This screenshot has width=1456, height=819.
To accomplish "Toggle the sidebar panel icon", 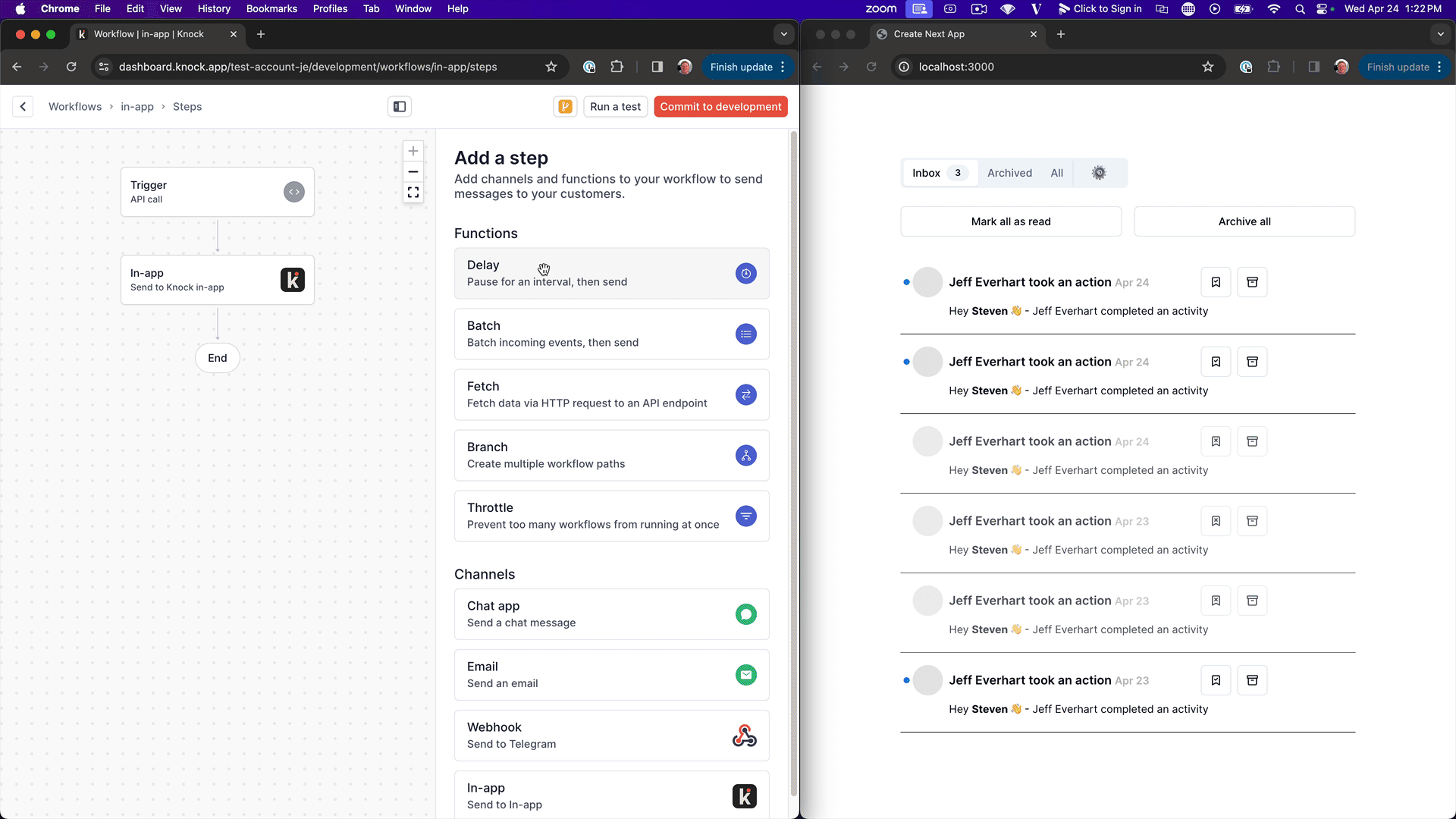I will click(x=400, y=107).
